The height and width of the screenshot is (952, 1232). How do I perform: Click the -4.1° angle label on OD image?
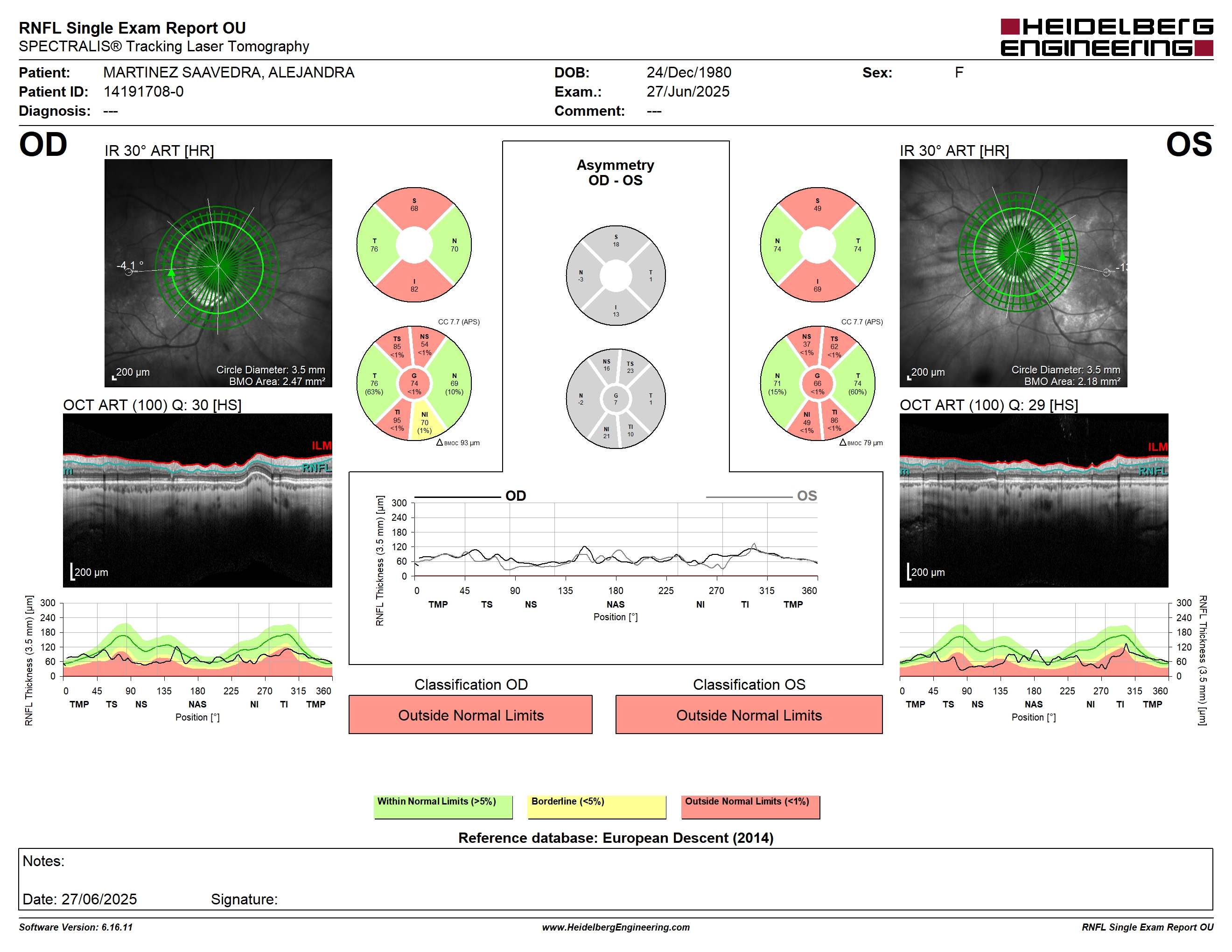tap(130, 265)
